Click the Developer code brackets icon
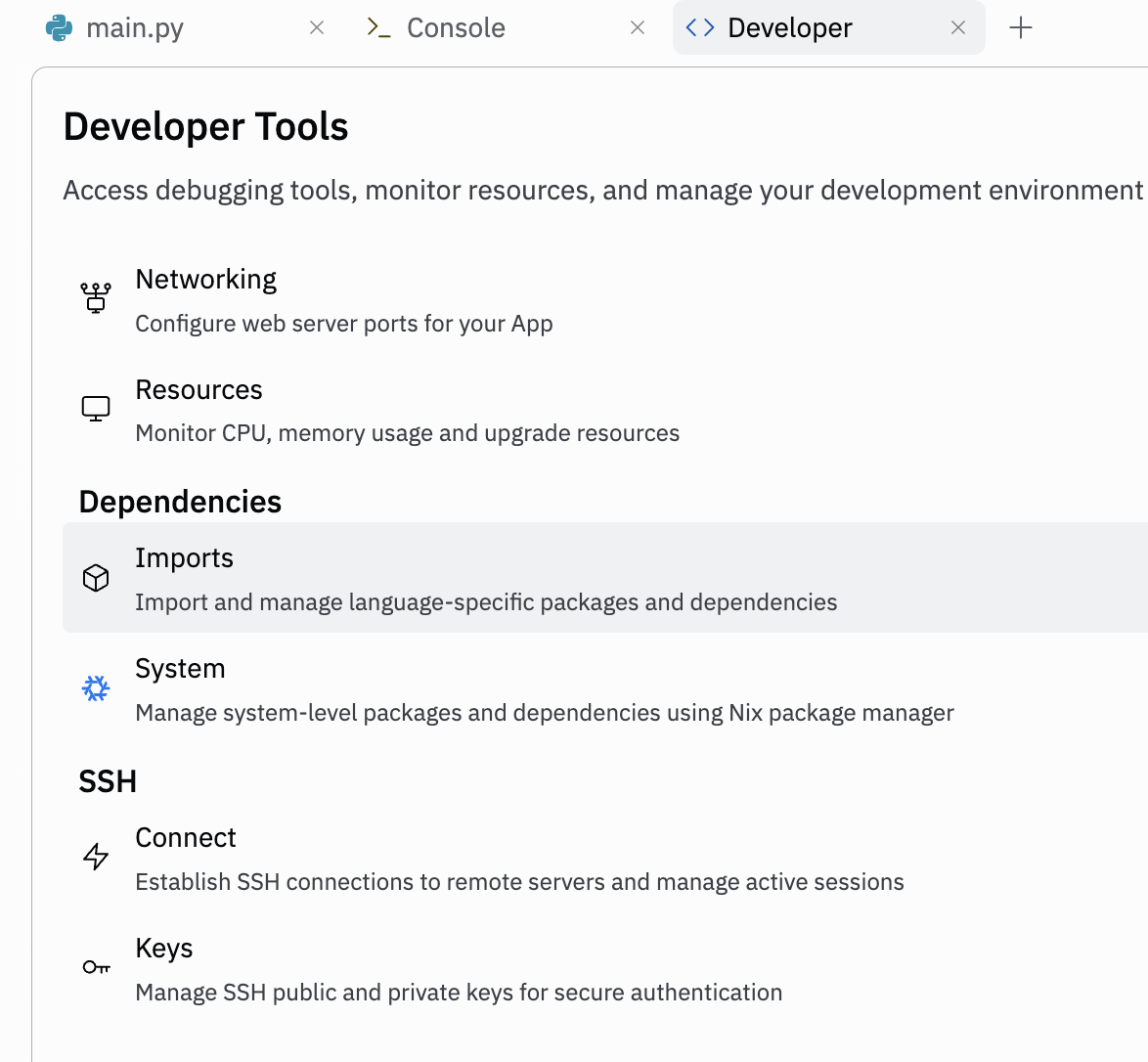Screen dimensions: 1148x1062 (700, 28)
